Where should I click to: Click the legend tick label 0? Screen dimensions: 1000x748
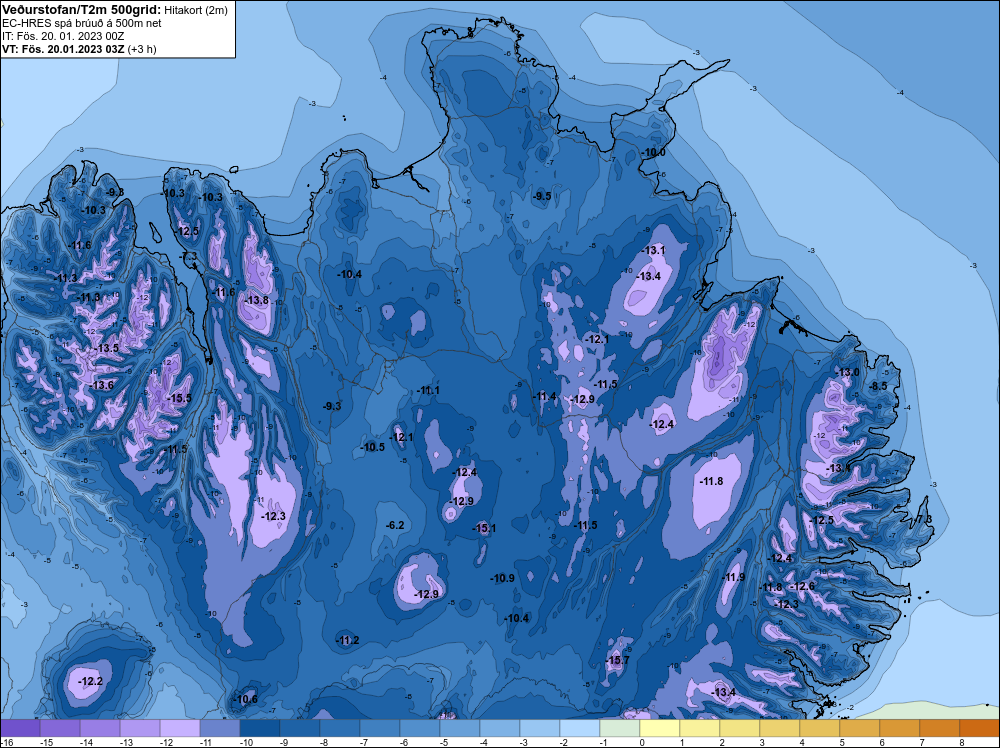(642, 742)
